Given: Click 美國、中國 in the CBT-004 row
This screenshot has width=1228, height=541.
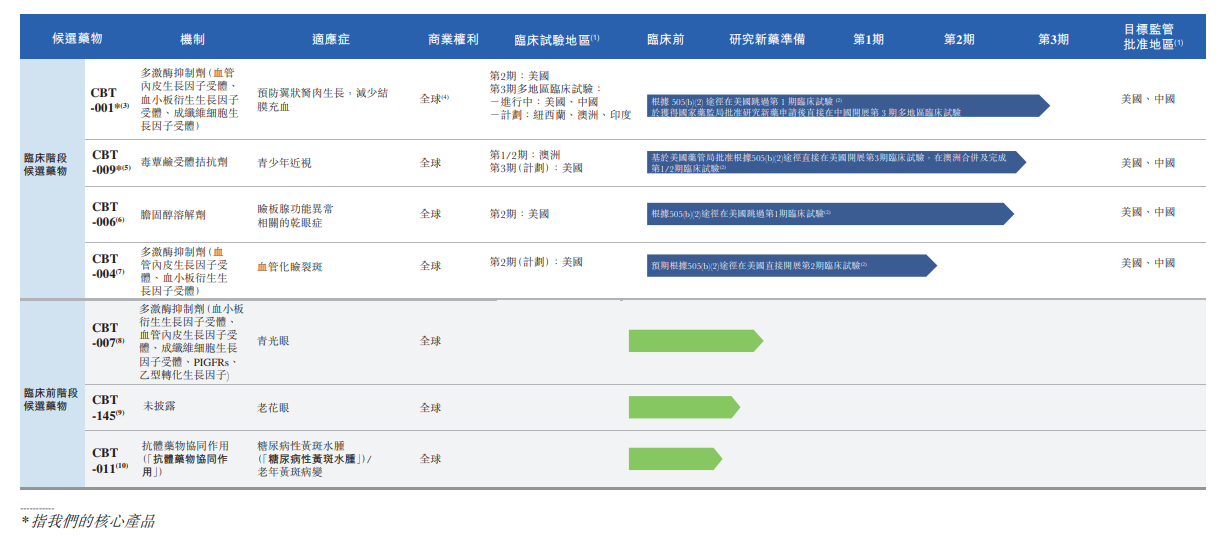Looking at the screenshot, I should 1148,263.
